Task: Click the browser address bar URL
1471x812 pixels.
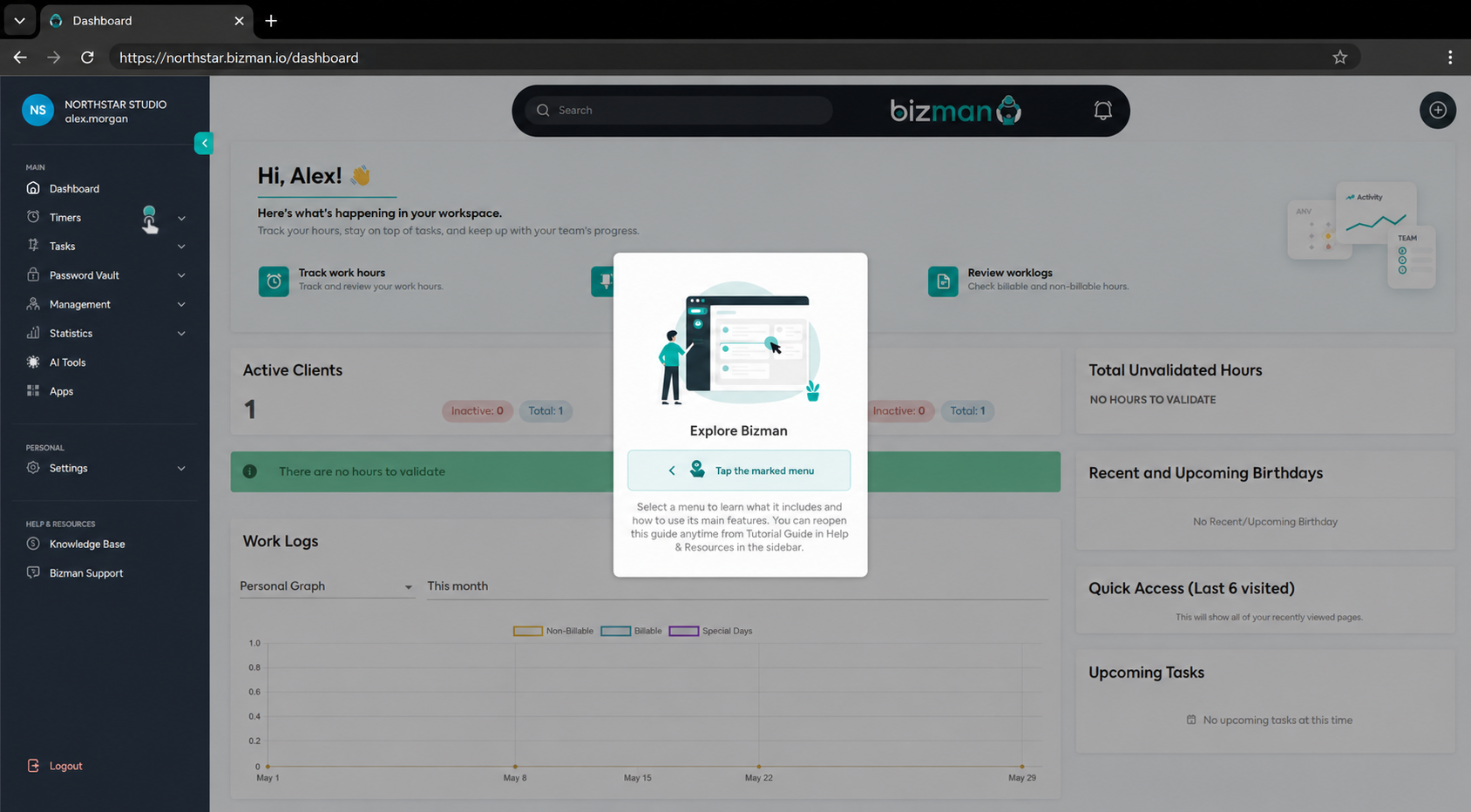Action: (x=239, y=58)
